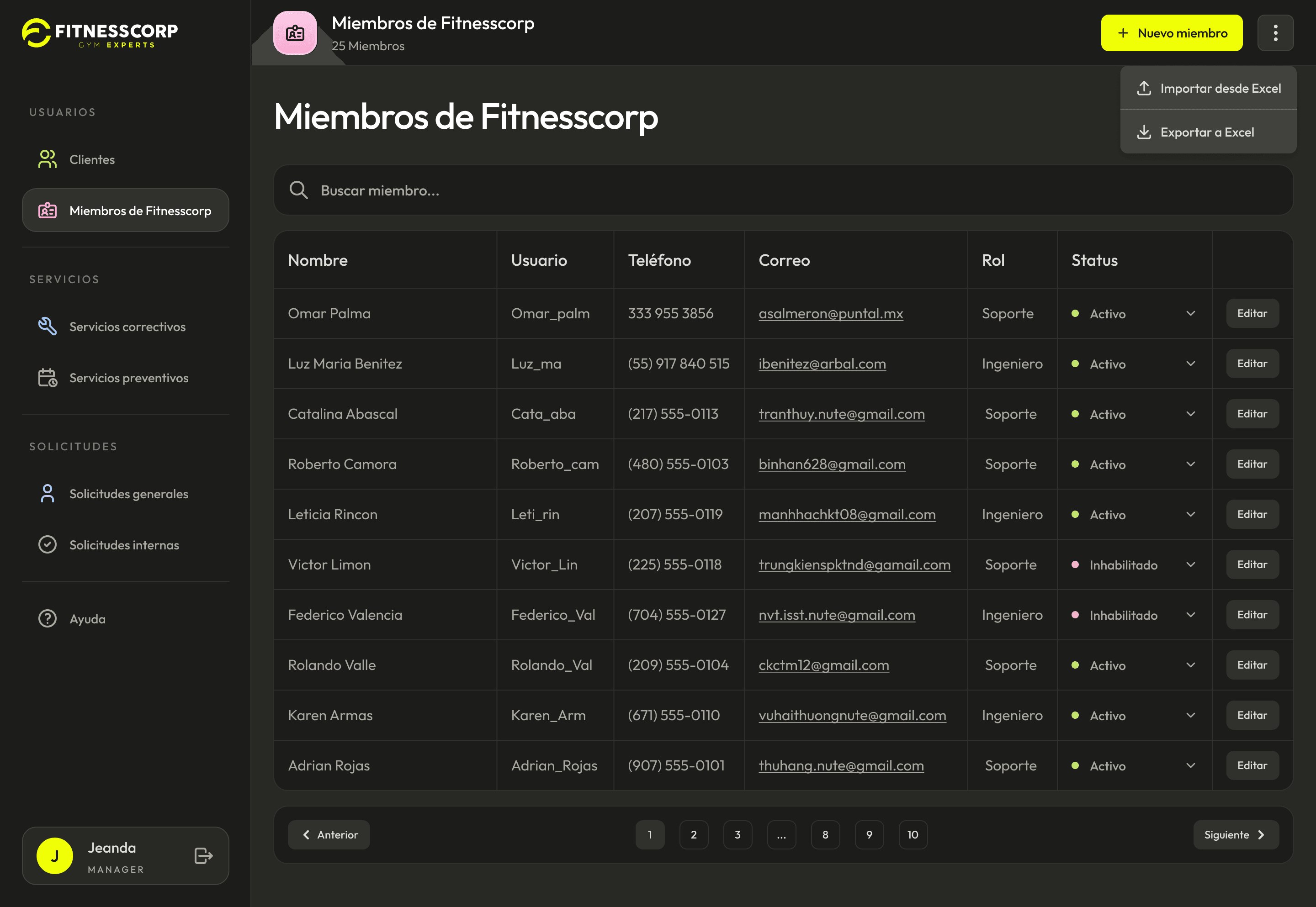Open the three-dot options menu

pos(1275,33)
